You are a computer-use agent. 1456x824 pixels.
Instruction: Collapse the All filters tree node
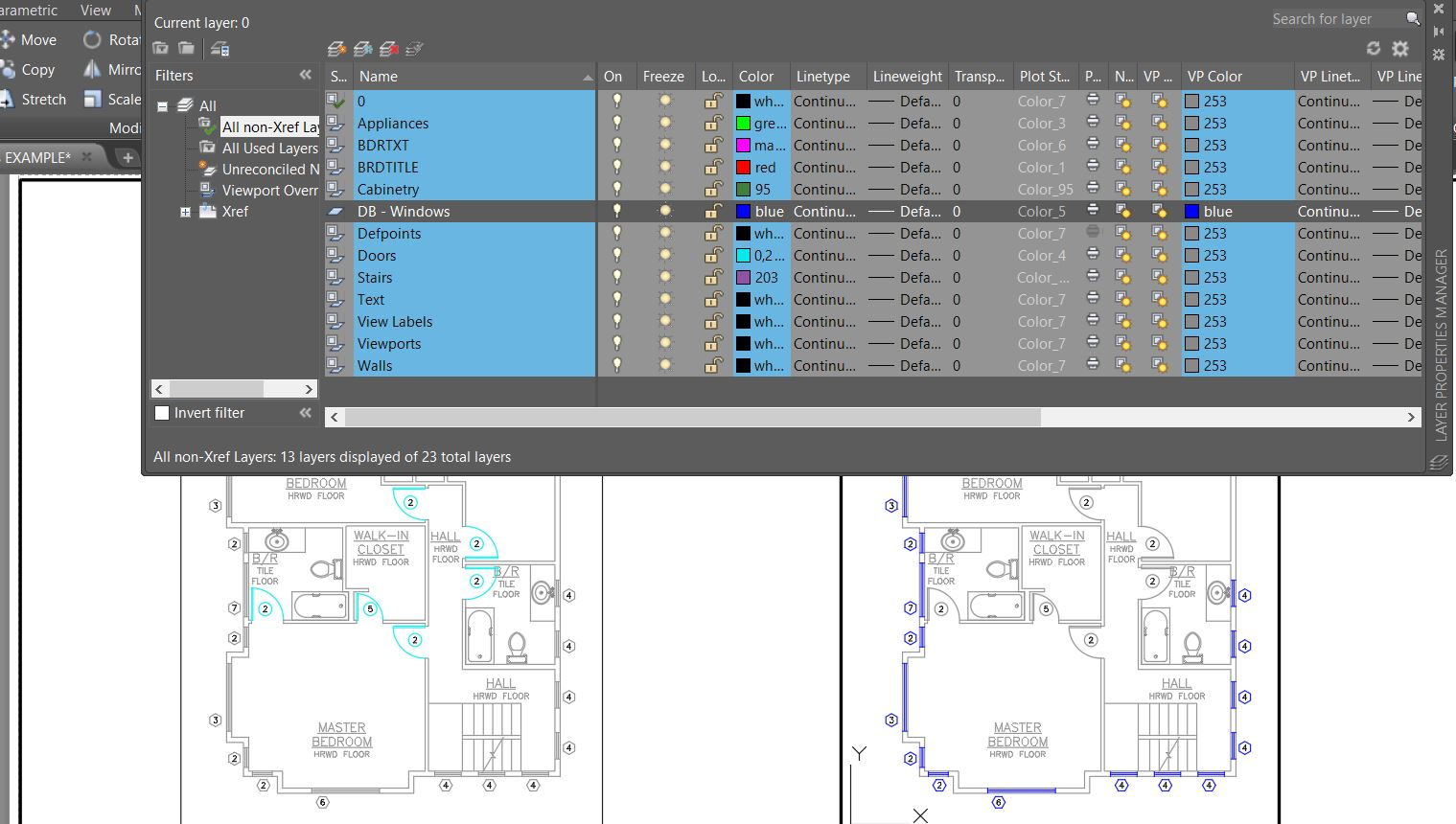162,106
